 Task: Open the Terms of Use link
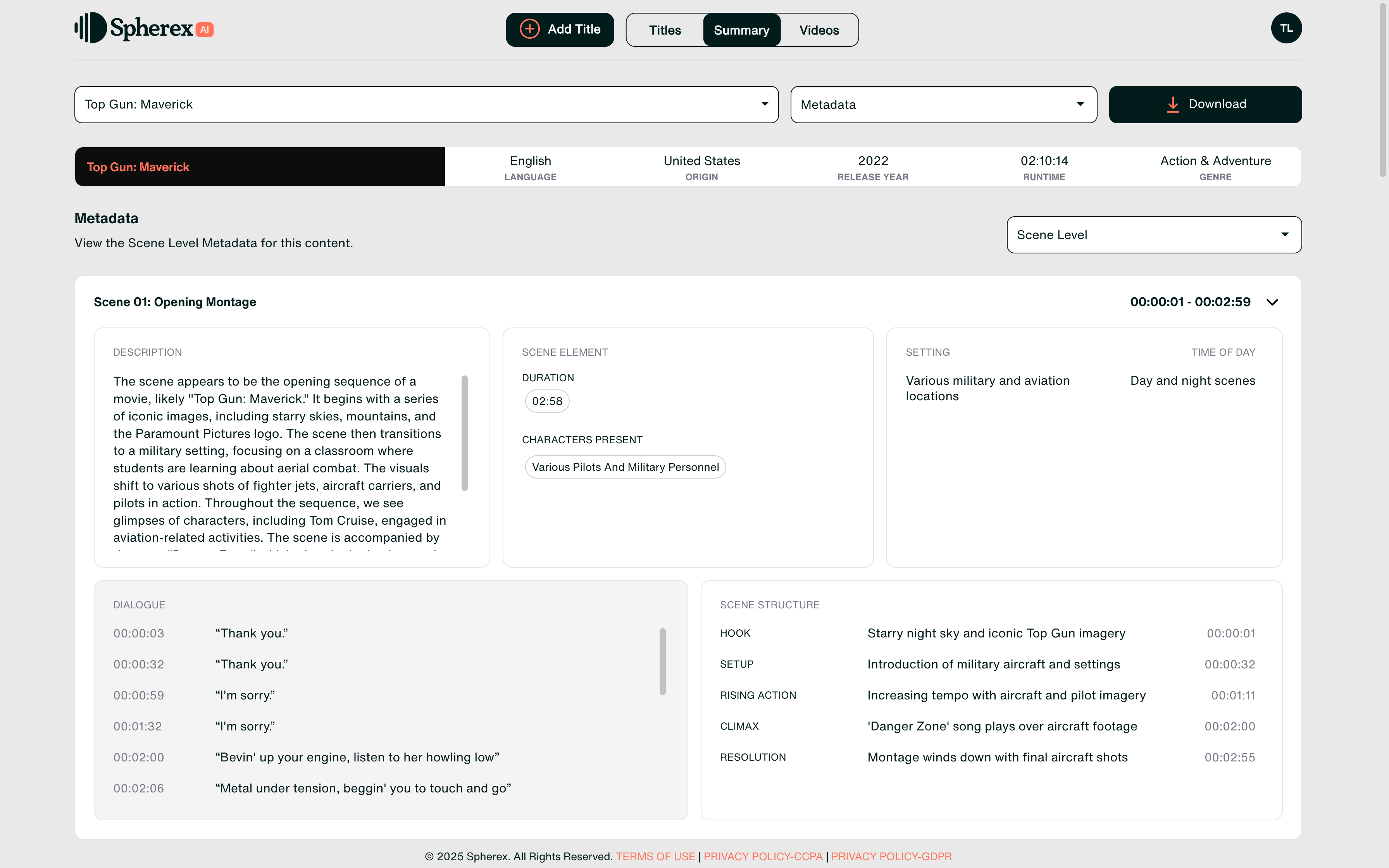[x=655, y=856]
